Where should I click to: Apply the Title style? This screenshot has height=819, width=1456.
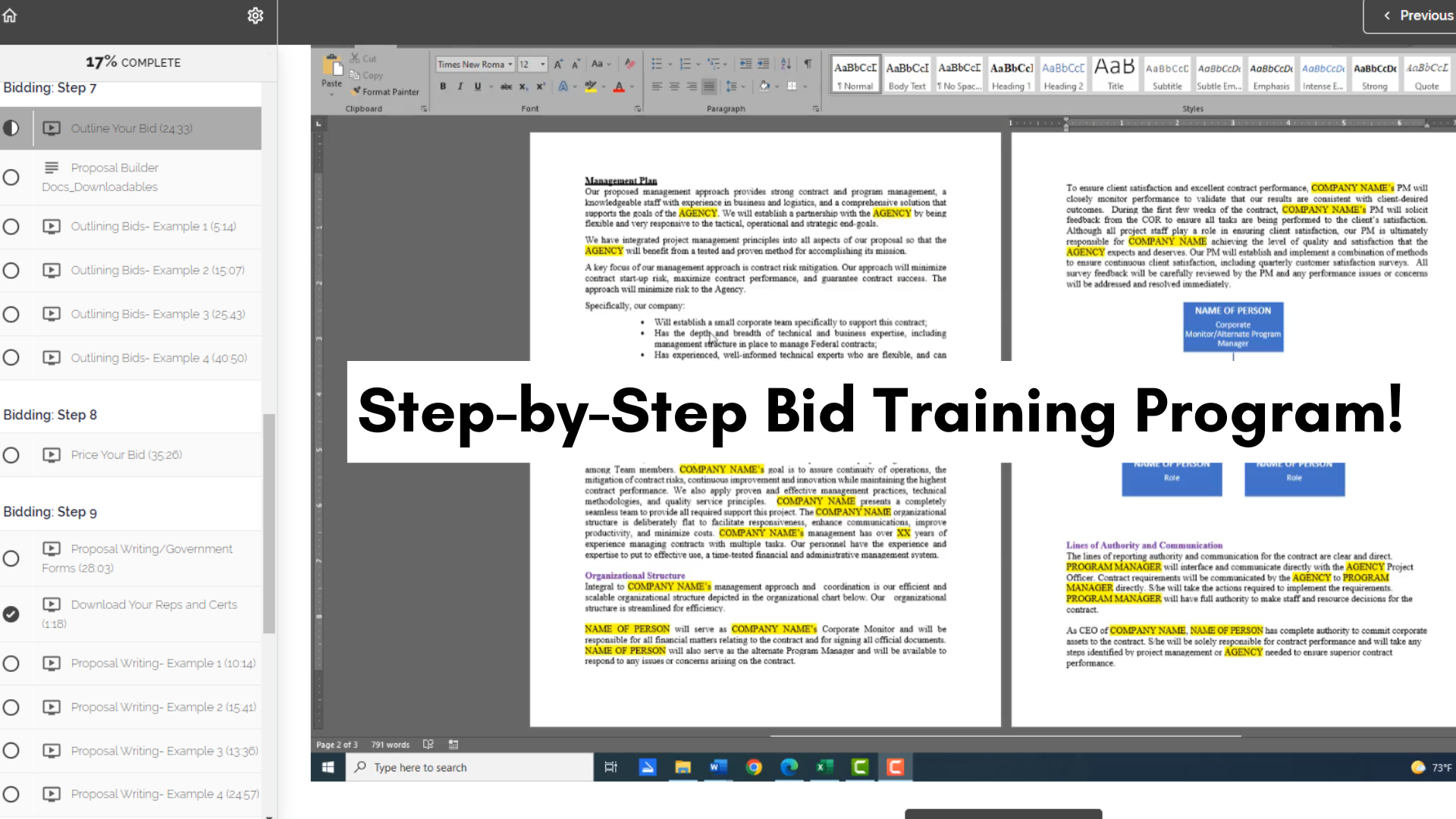[x=1115, y=74]
